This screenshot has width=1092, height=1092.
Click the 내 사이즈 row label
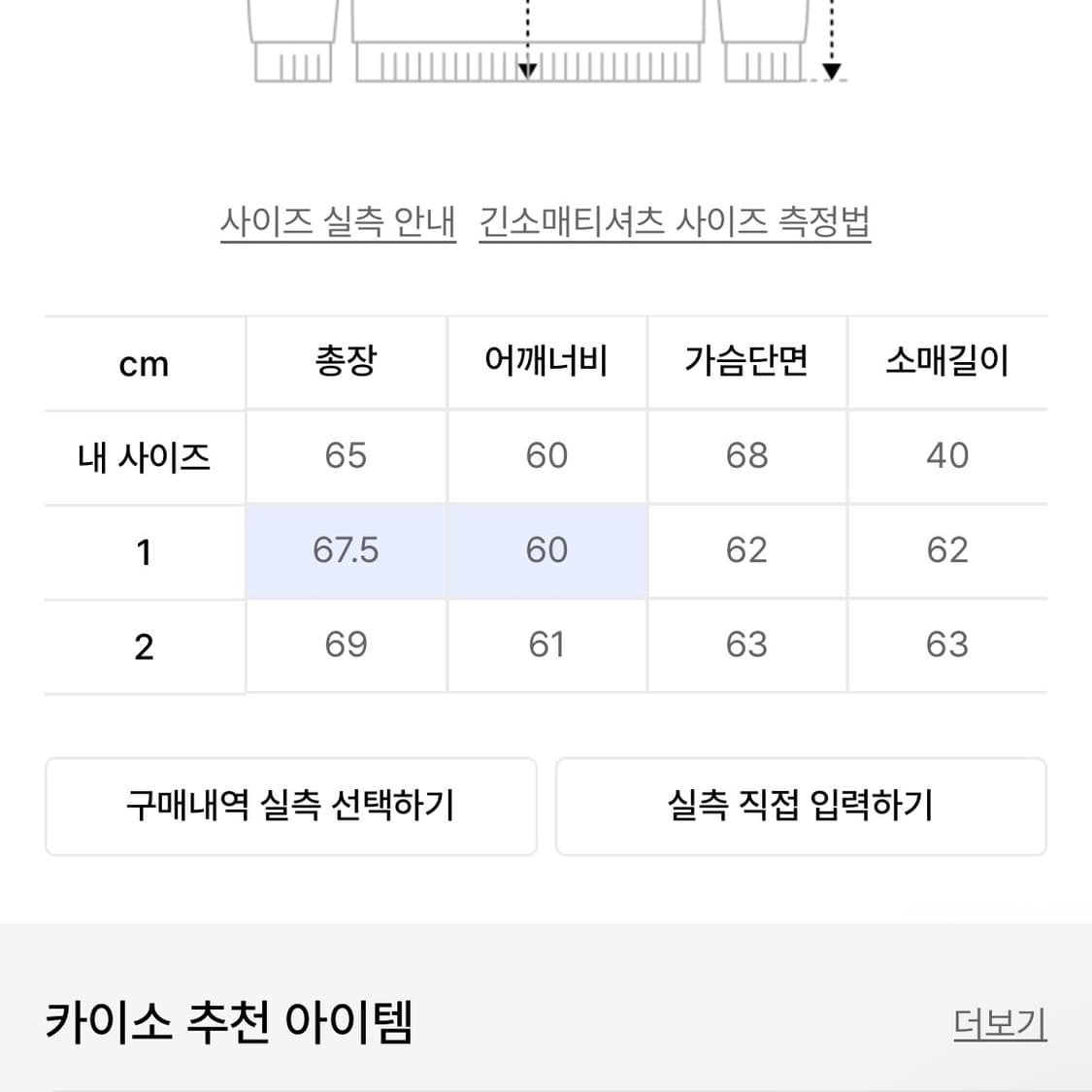click(x=144, y=457)
